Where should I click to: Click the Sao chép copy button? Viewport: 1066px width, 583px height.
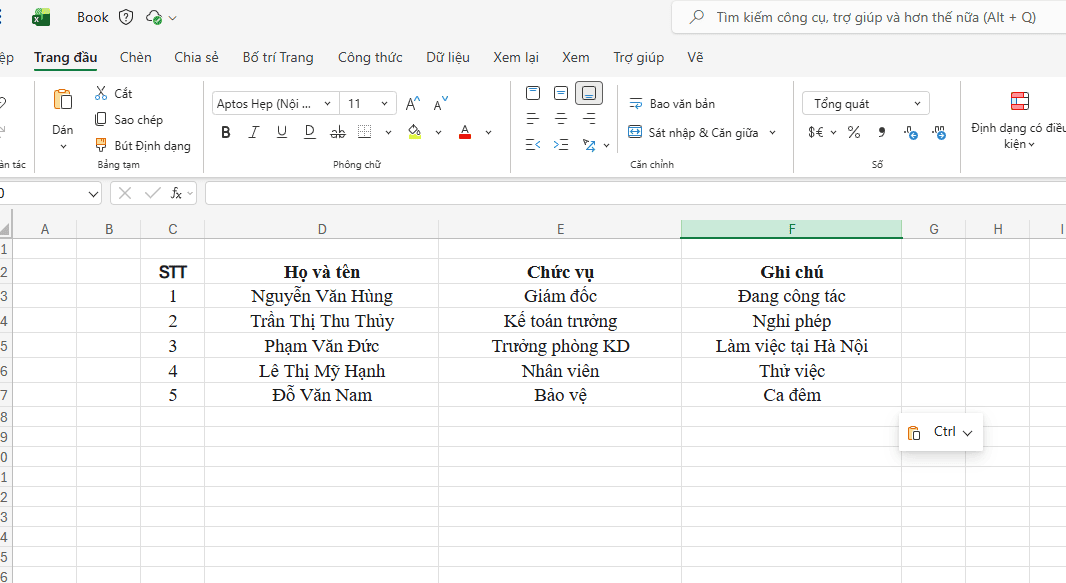(129, 120)
